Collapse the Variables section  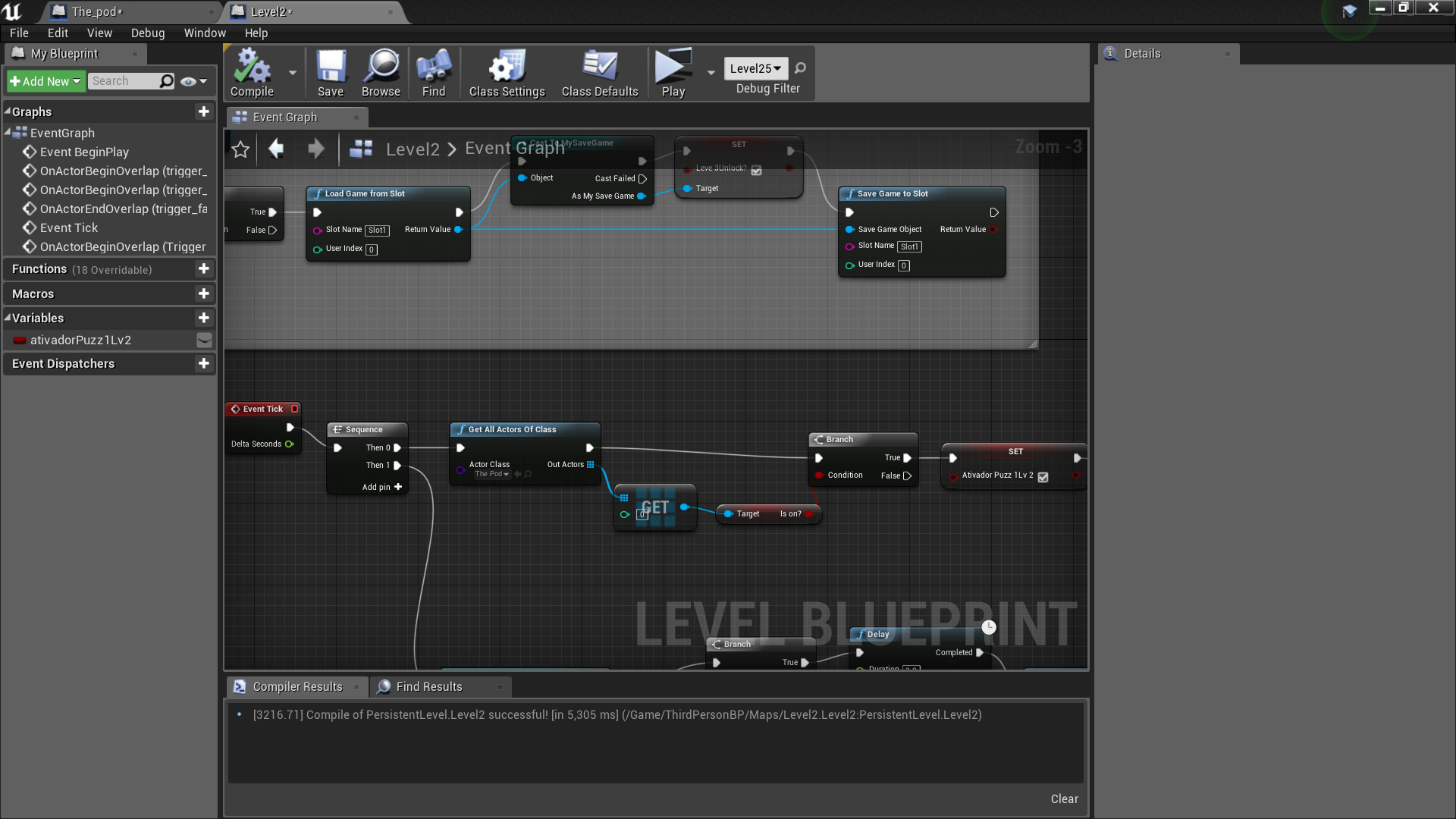pos(8,318)
